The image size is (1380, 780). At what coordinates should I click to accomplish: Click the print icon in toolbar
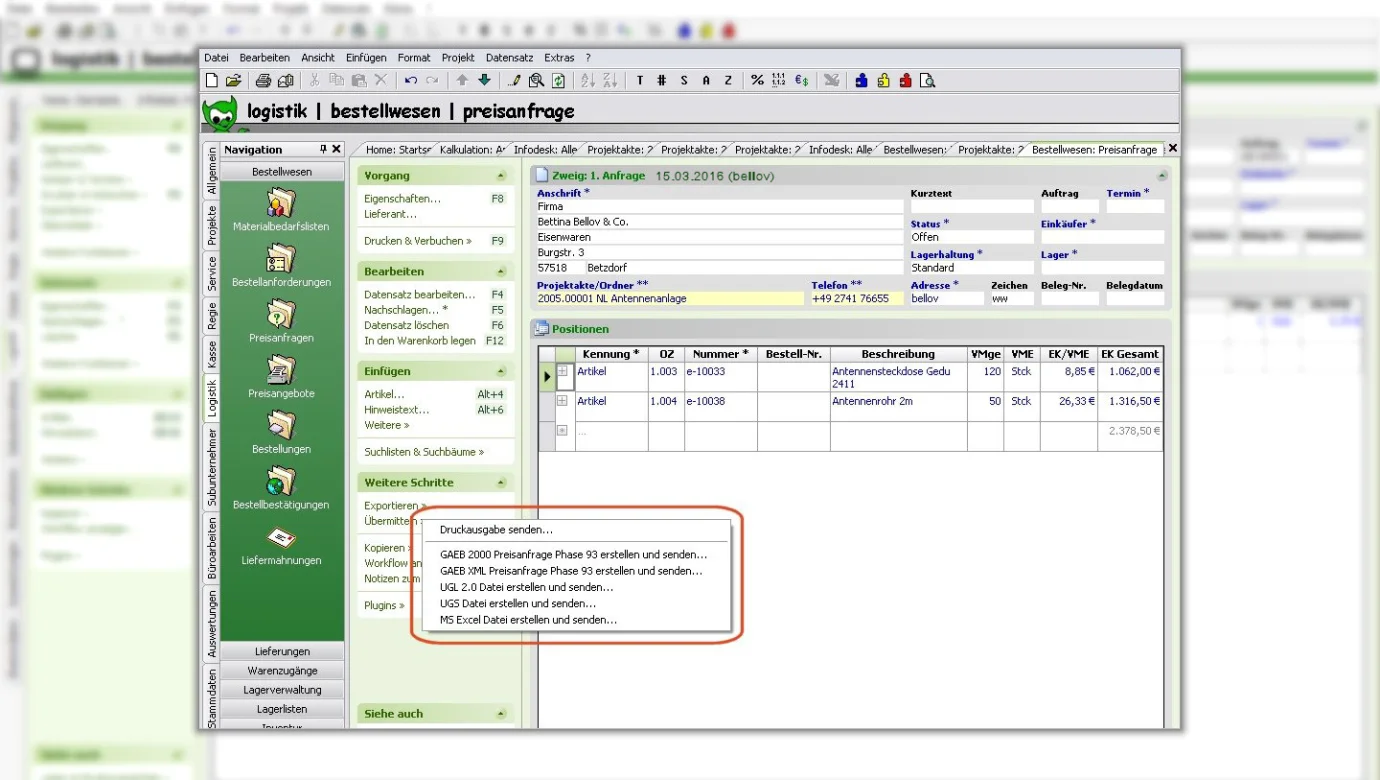coord(263,81)
